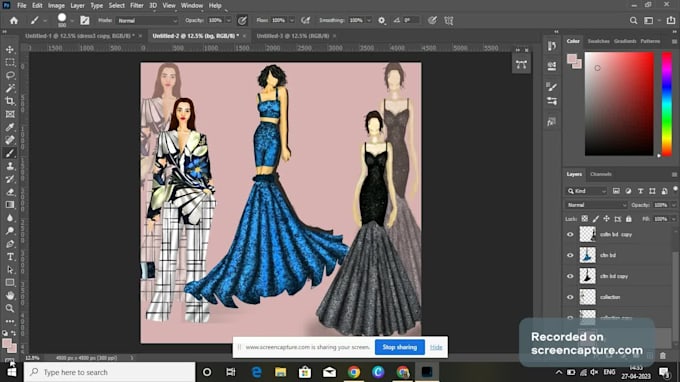The image size is (680, 382).
Task: Select the Horizontal Type tool
Action: click(10, 257)
